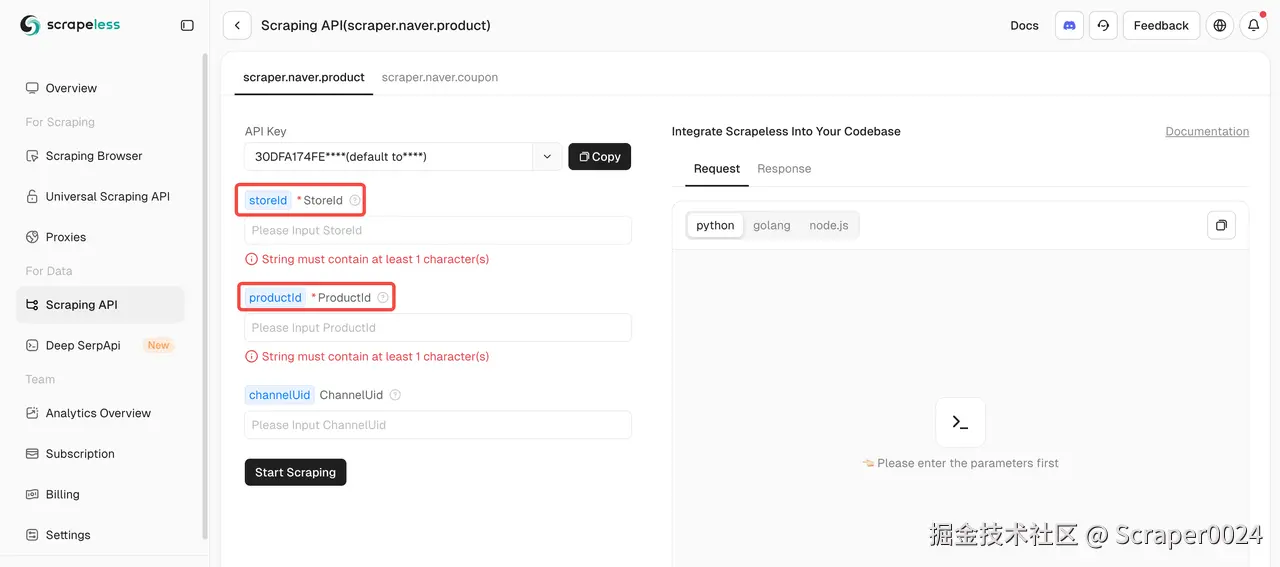The height and width of the screenshot is (567, 1280).
Task: Select python code language
Action: click(715, 225)
